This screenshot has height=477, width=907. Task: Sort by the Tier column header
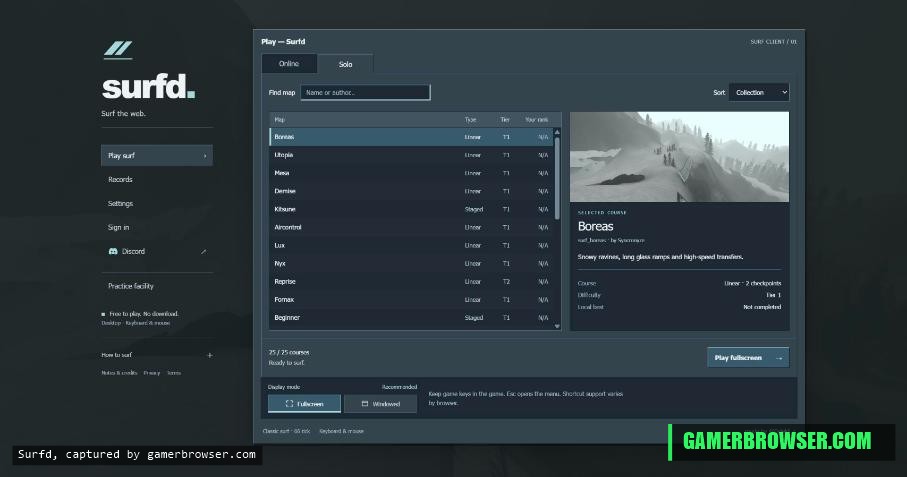(505, 120)
